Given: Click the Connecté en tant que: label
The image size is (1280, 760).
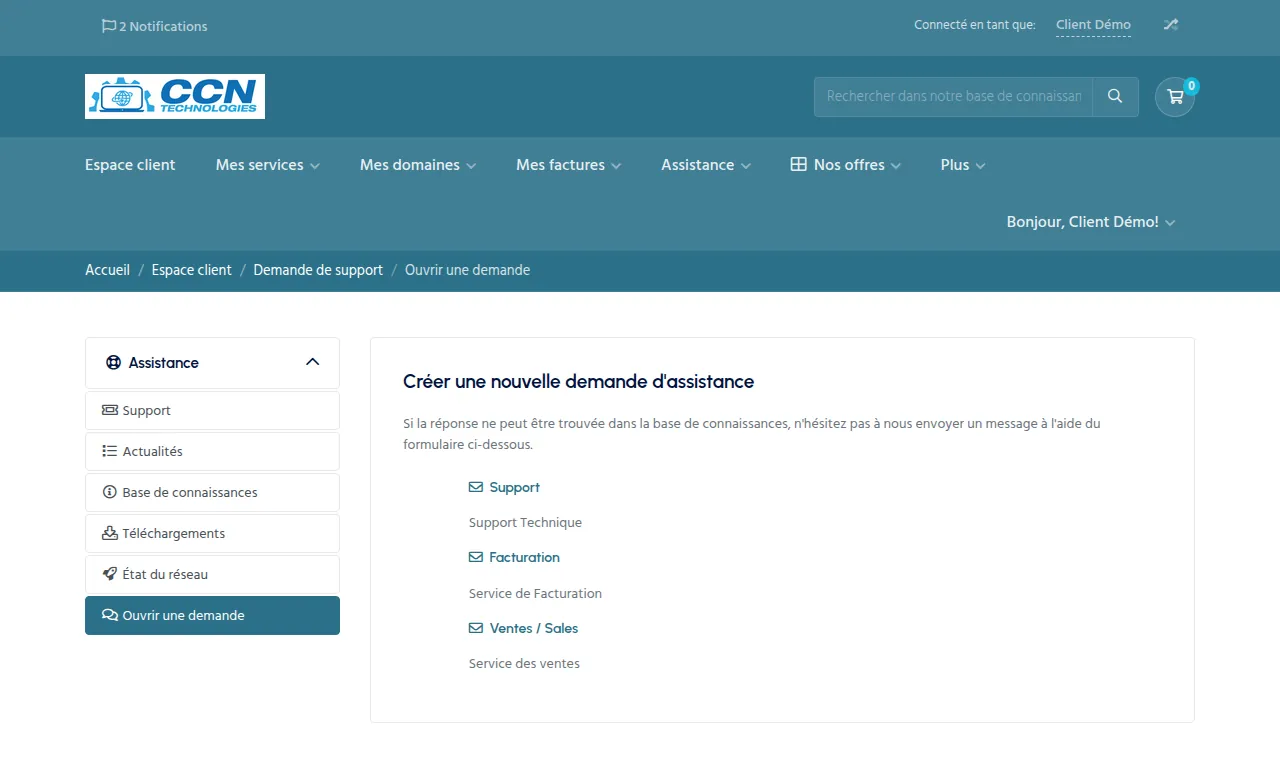Looking at the screenshot, I should click(974, 25).
